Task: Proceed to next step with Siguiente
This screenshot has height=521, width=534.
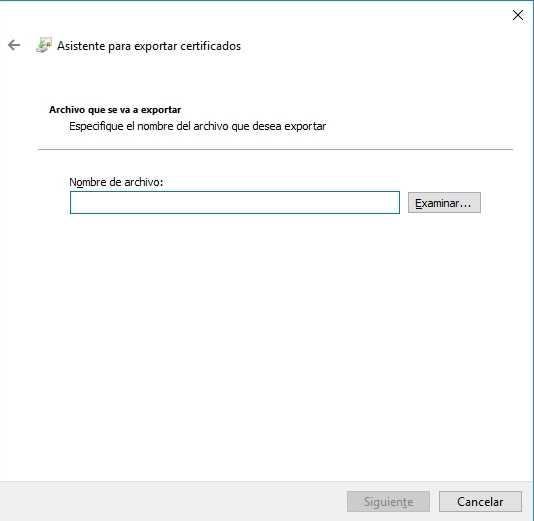Action: click(388, 501)
